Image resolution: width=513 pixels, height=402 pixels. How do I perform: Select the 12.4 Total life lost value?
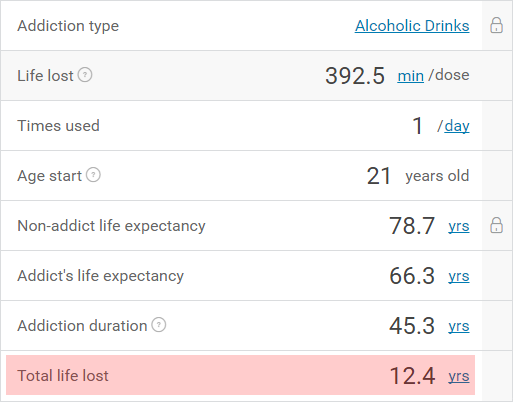click(x=412, y=376)
